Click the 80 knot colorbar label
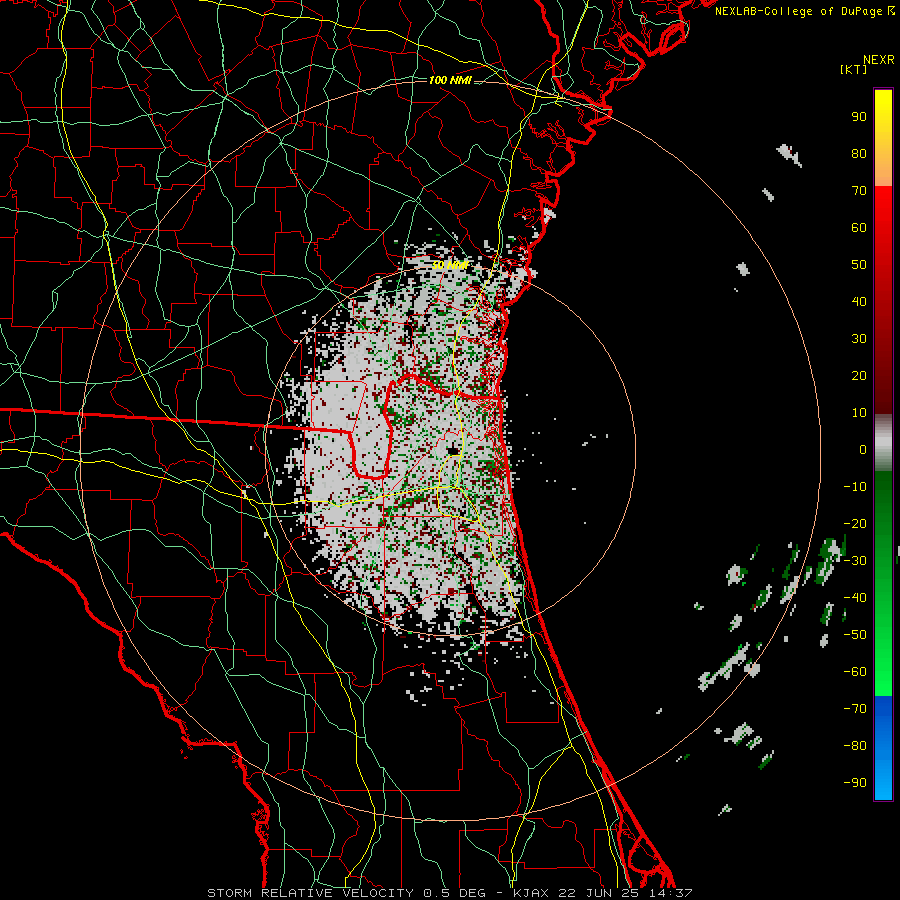900x900 pixels. (x=859, y=154)
